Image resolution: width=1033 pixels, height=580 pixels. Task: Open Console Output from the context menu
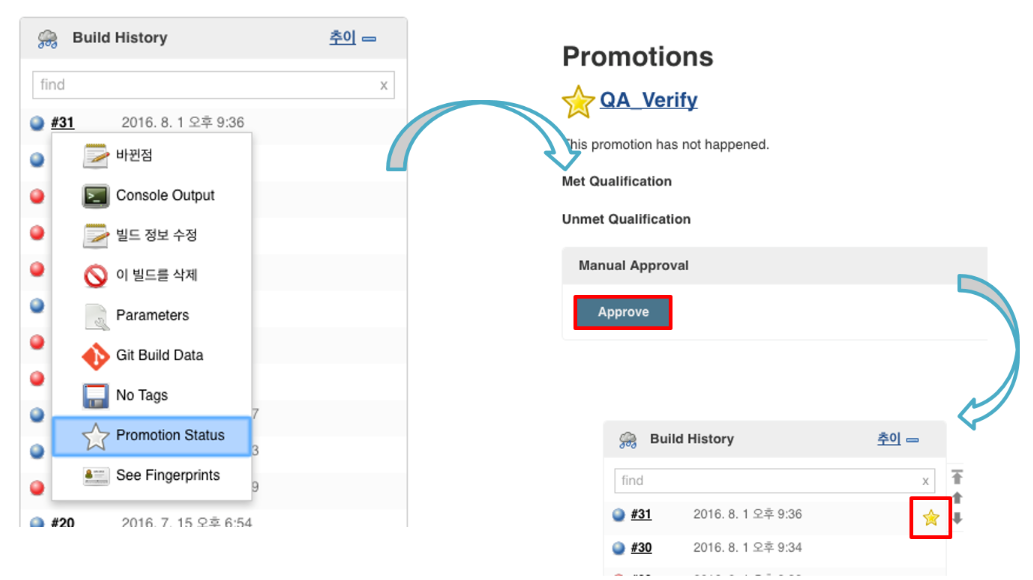[165, 196]
